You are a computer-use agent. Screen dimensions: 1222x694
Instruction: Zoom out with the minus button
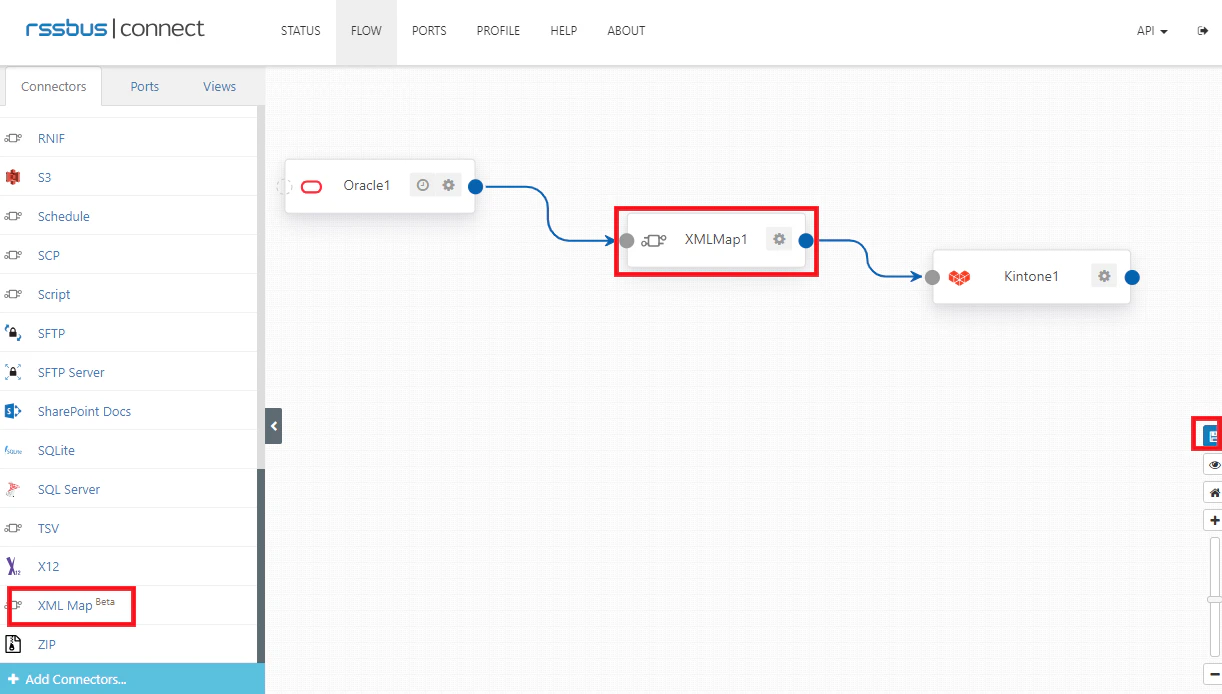pos(1213,675)
